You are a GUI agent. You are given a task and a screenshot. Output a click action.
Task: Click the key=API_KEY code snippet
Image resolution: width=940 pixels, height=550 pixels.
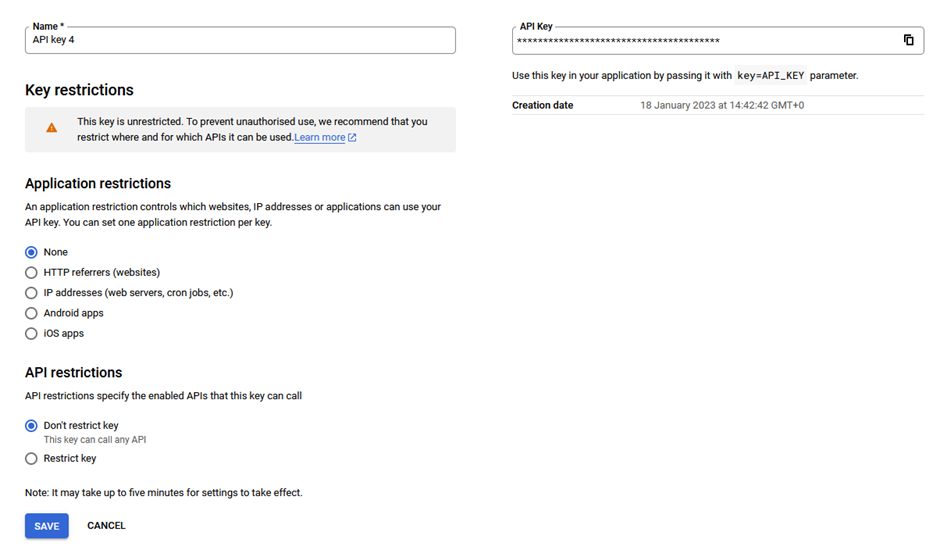(770, 76)
